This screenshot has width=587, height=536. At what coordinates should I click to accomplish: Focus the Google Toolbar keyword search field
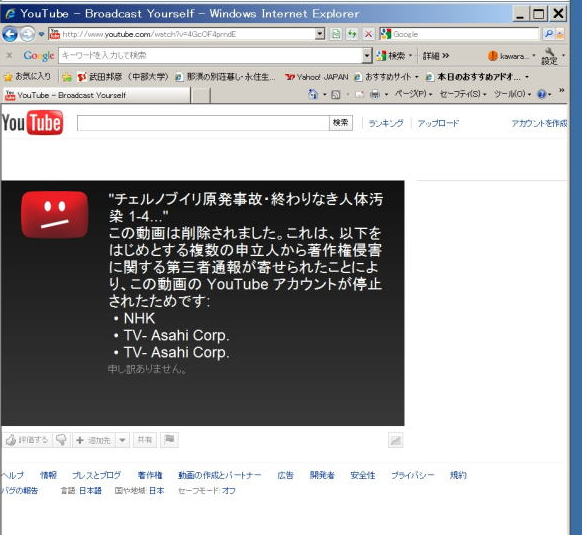[x=211, y=56]
